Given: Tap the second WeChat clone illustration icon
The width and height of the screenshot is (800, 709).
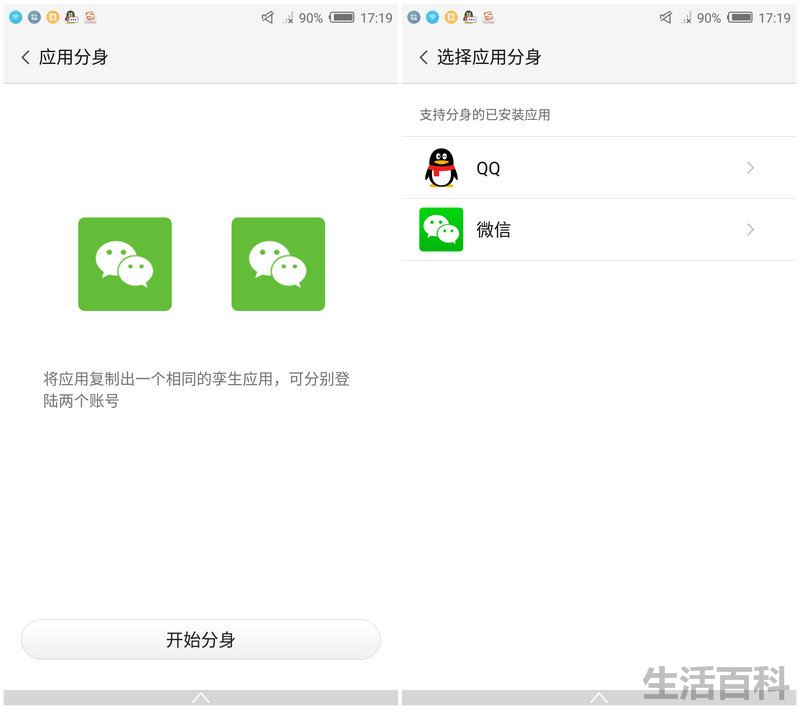Looking at the screenshot, I should 278,264.
